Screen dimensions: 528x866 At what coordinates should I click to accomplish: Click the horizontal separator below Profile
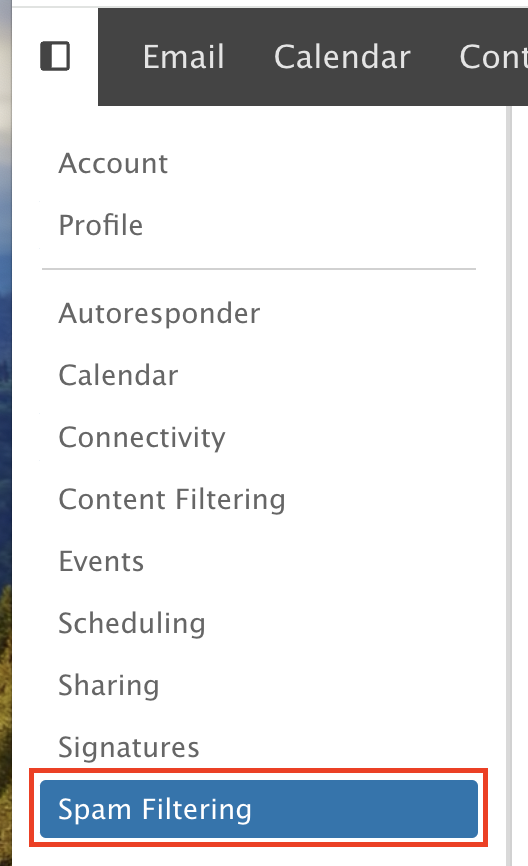point(258,269)
